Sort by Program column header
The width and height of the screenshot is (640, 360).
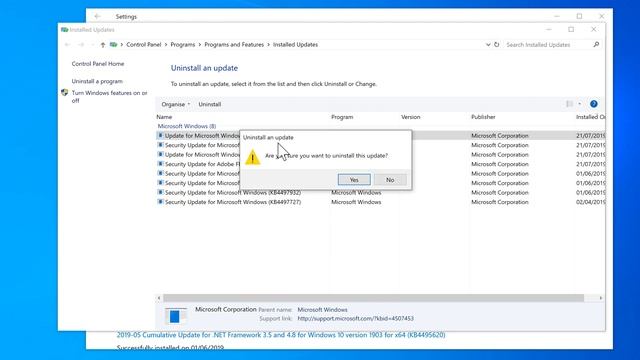click(342, 117)
